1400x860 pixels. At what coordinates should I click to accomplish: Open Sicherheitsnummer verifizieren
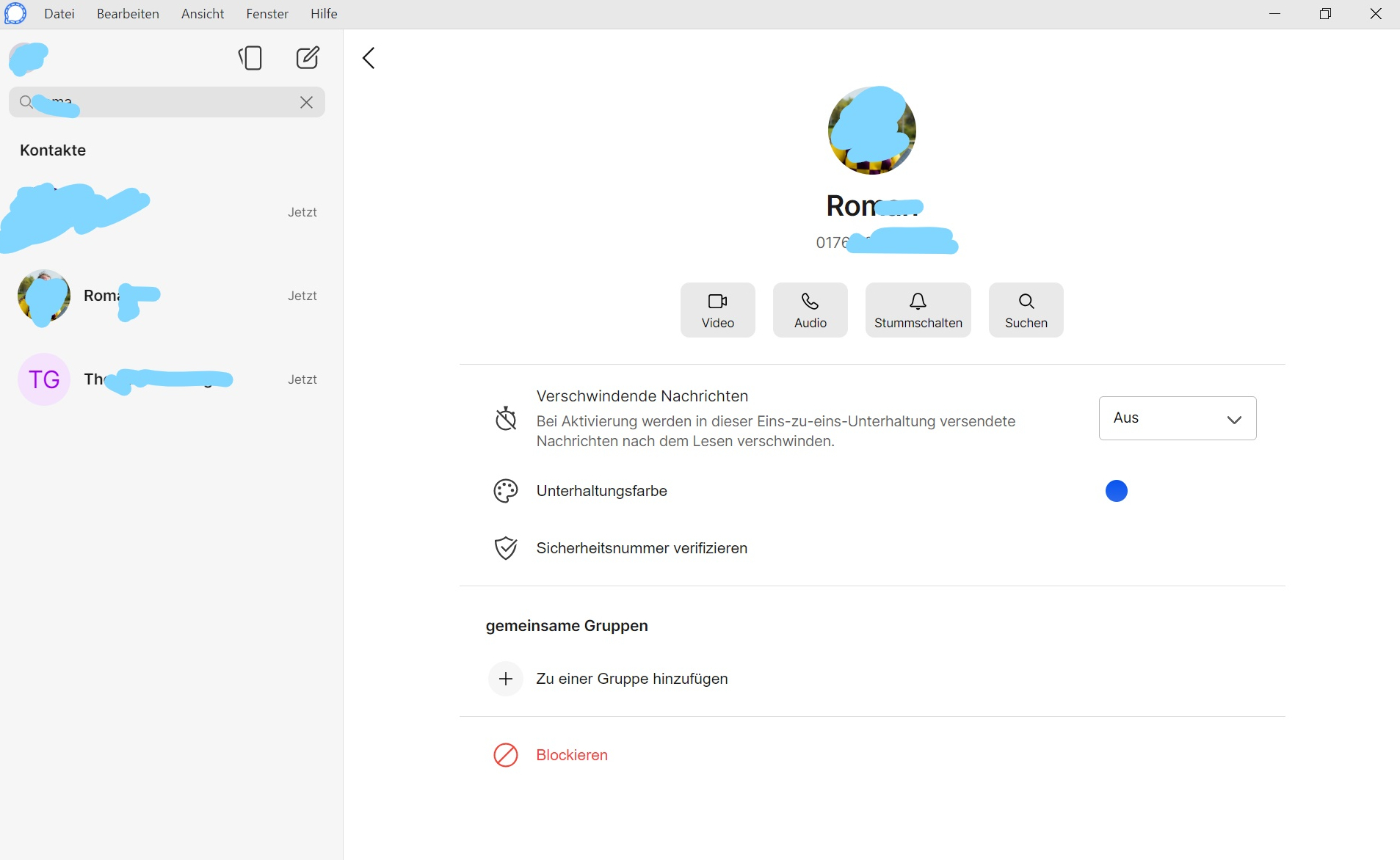641,547
